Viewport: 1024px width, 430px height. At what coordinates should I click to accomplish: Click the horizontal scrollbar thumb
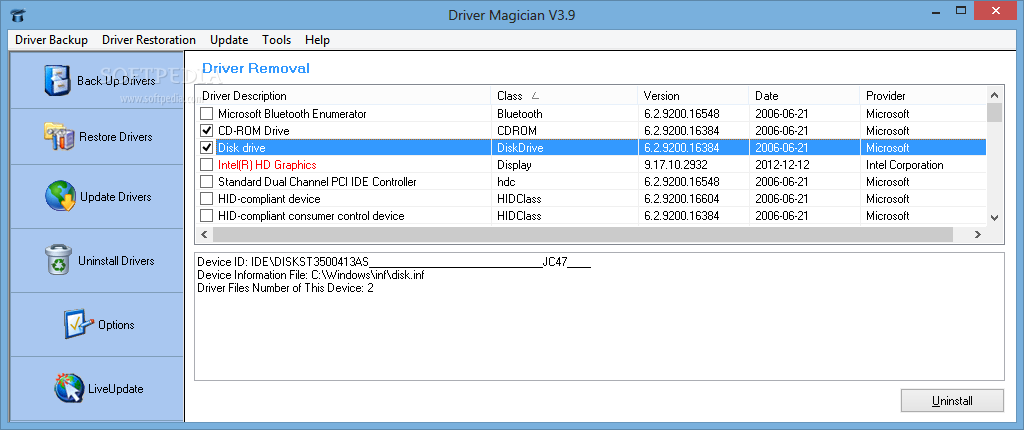tap(583, 234)
